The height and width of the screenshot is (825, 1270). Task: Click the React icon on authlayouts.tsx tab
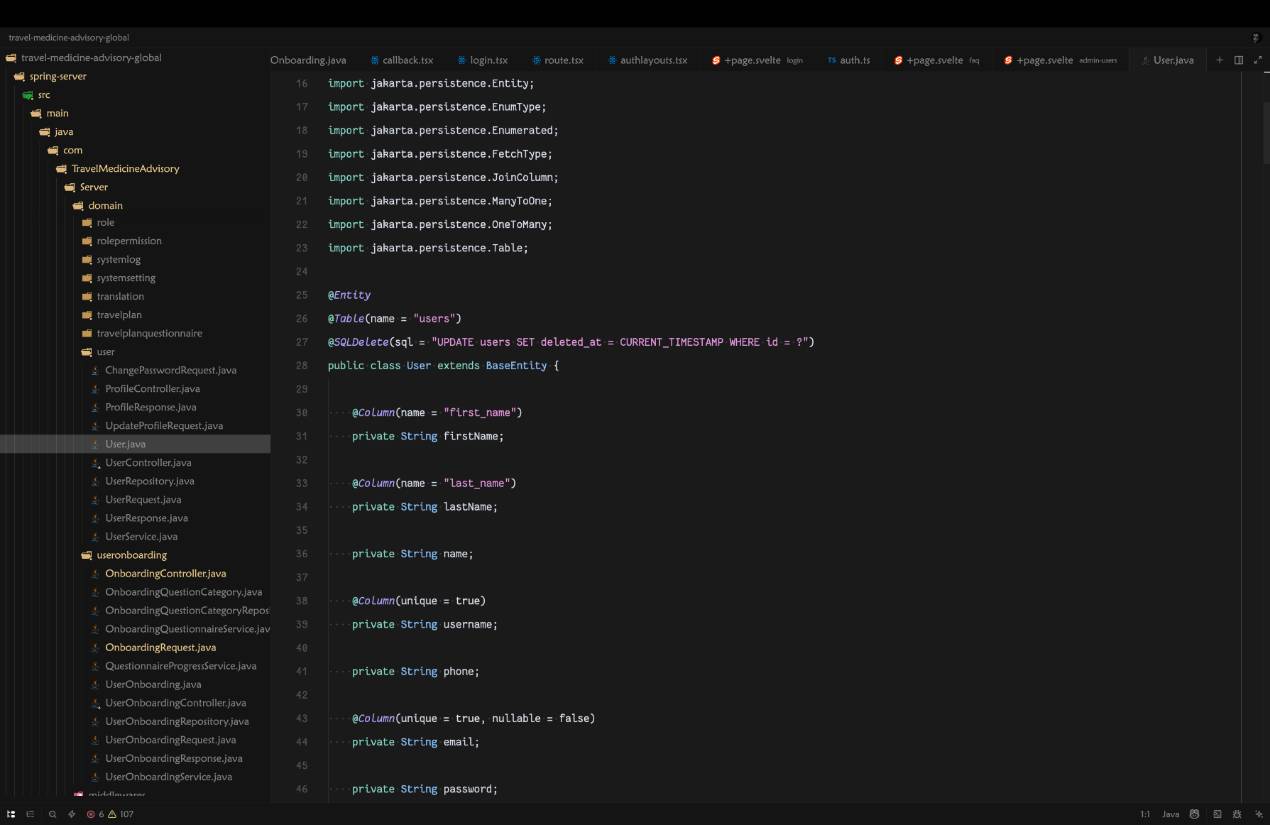coord(611,60)
